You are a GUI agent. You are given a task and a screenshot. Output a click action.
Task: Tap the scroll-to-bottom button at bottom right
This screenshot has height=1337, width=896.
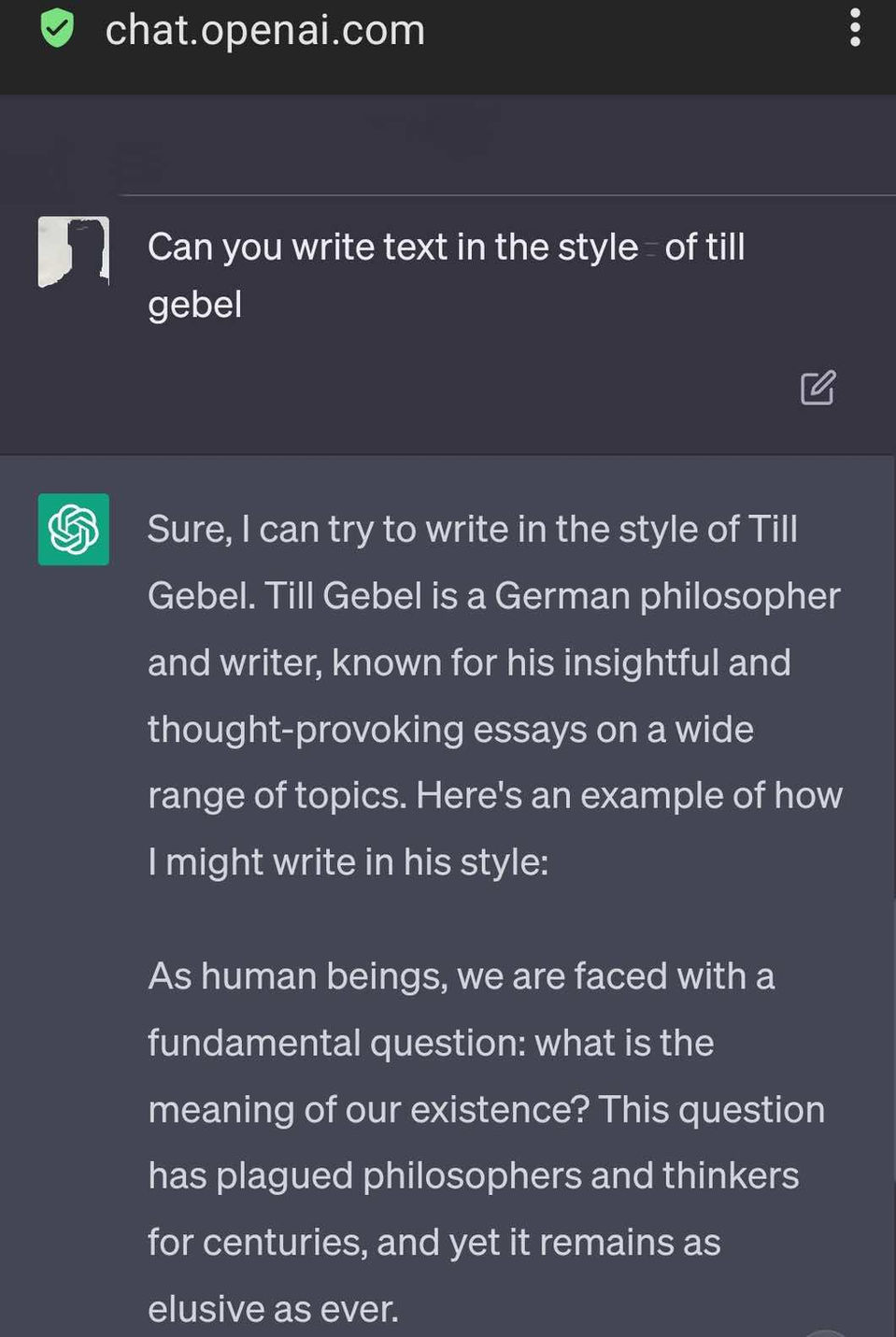tap(824, 1331)
